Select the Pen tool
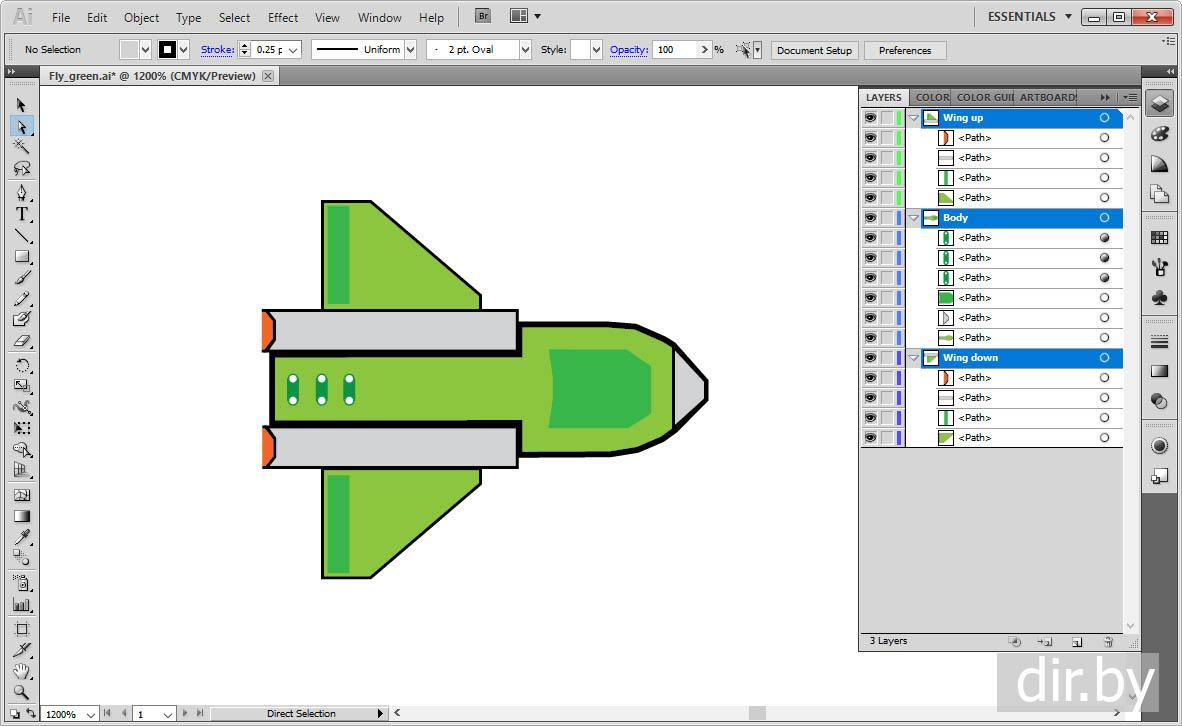The image size is (1182, 726). [21, 192]
